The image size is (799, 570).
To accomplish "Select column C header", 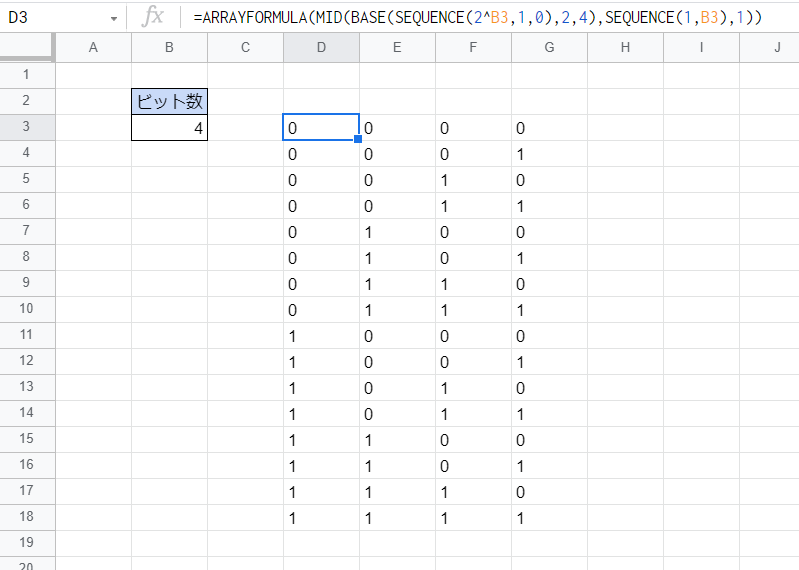I will coord(245,48).
